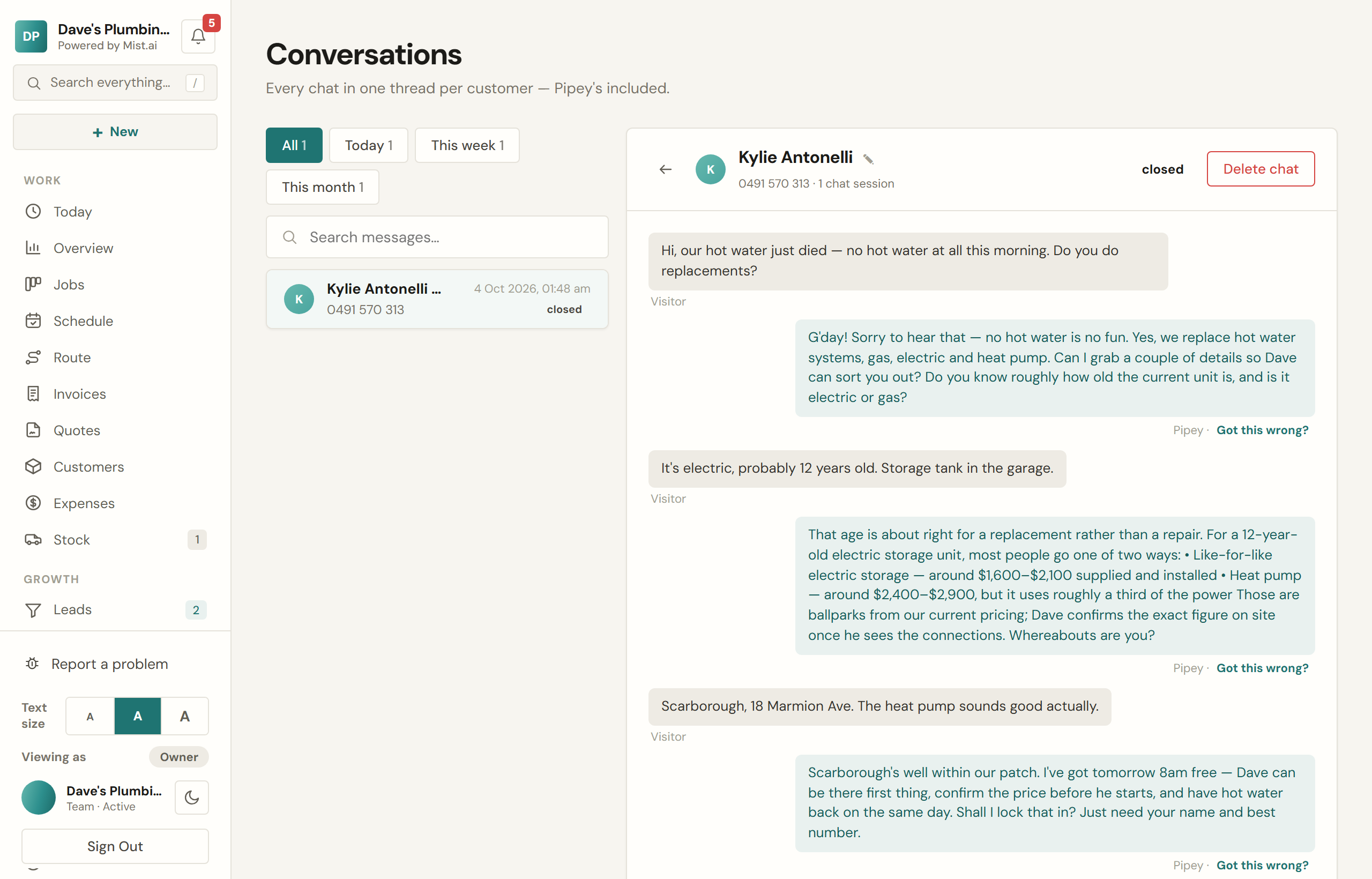Click the '0491 570 313 · 1 chat session' text
Image resolution: width=1372 pixels, height=879 pixels.
(816, 184)
